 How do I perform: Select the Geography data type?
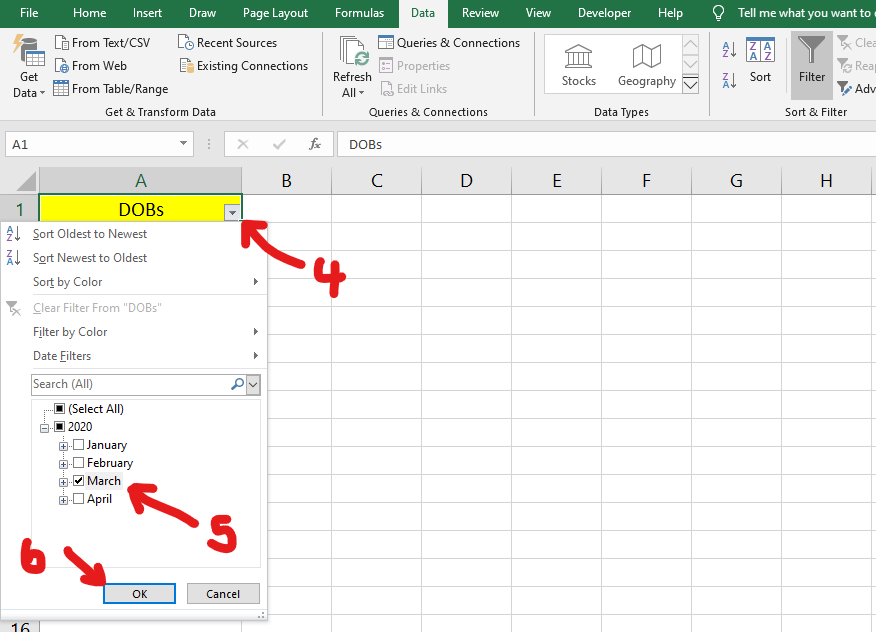[x=646, y=65]
